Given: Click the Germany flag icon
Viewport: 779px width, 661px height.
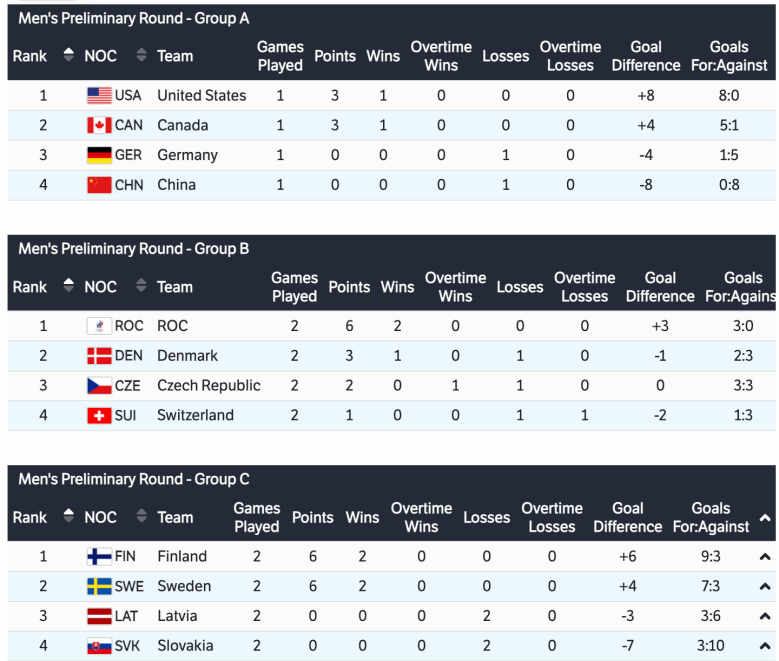Looking at the screenshot, I should click(x=99, y=155).
